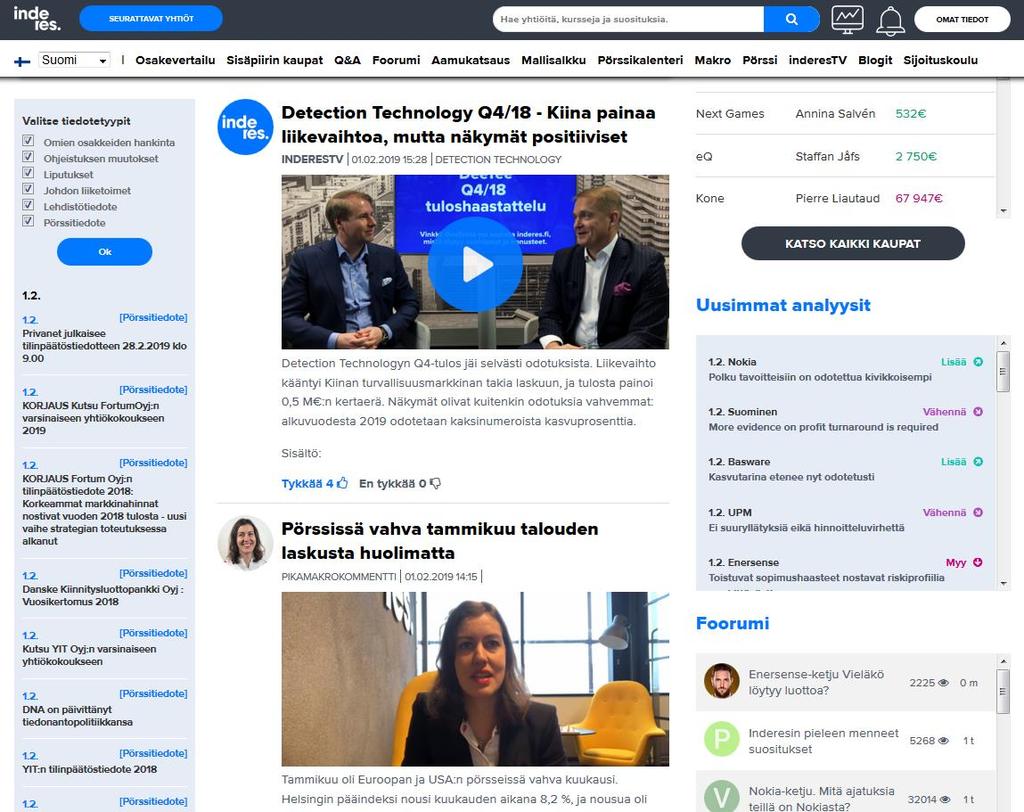
Task: Click the Omat tiedot button
Action: [x=962, y=20]
